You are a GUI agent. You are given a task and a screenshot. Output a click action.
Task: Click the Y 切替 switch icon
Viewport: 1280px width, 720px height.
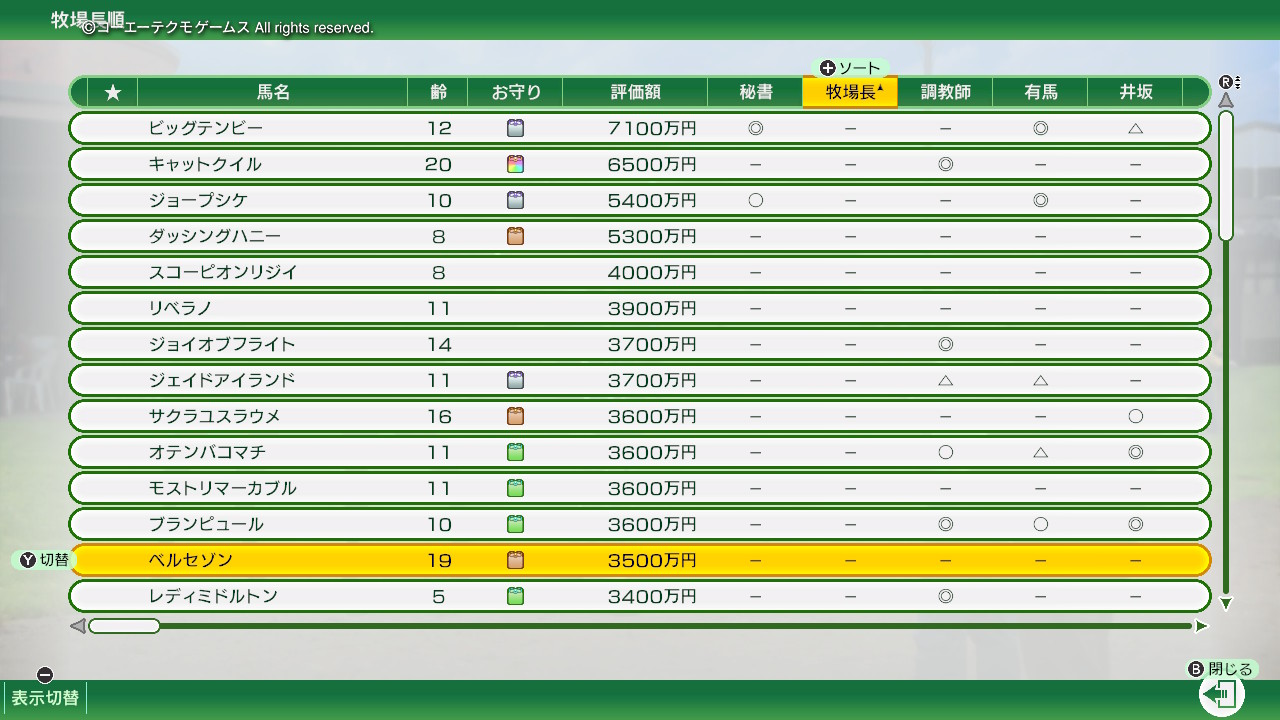coord(29,560)
